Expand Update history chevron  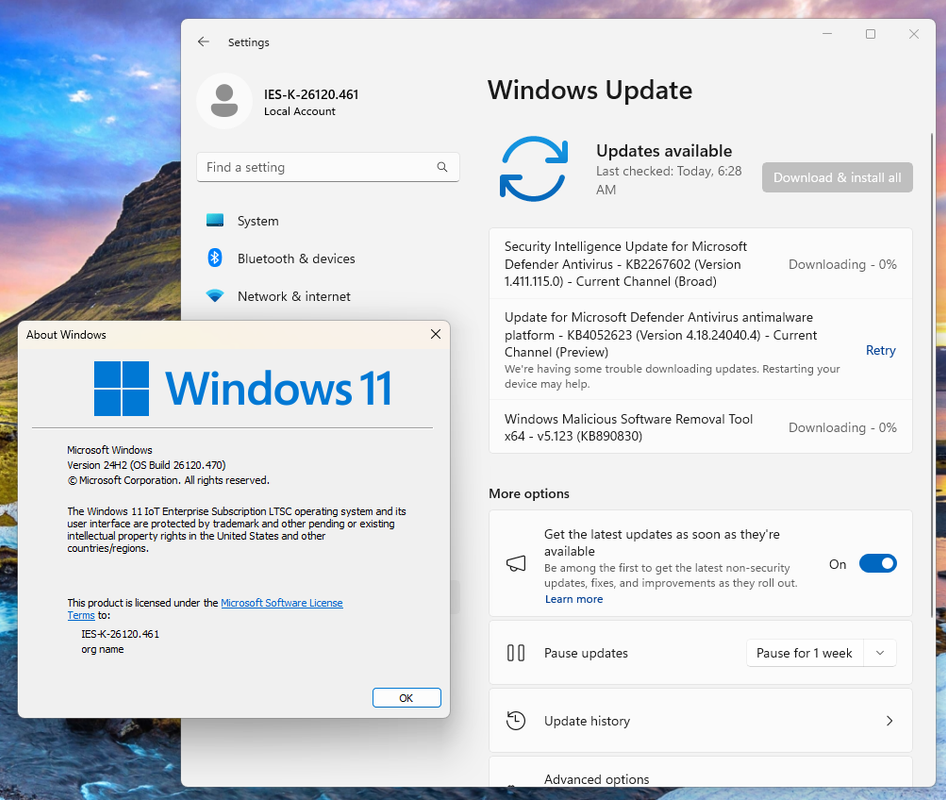889,720
